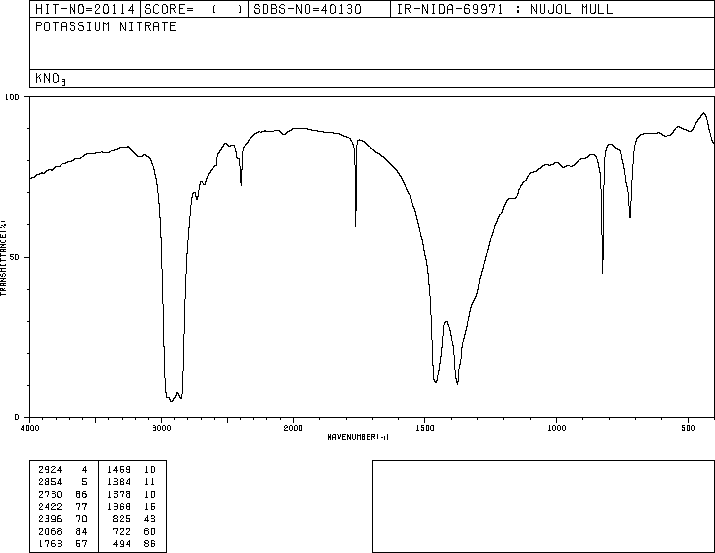Click transmittance value 16 beside 1368
This screenshot has width=715, height=553.
(150, 506)
